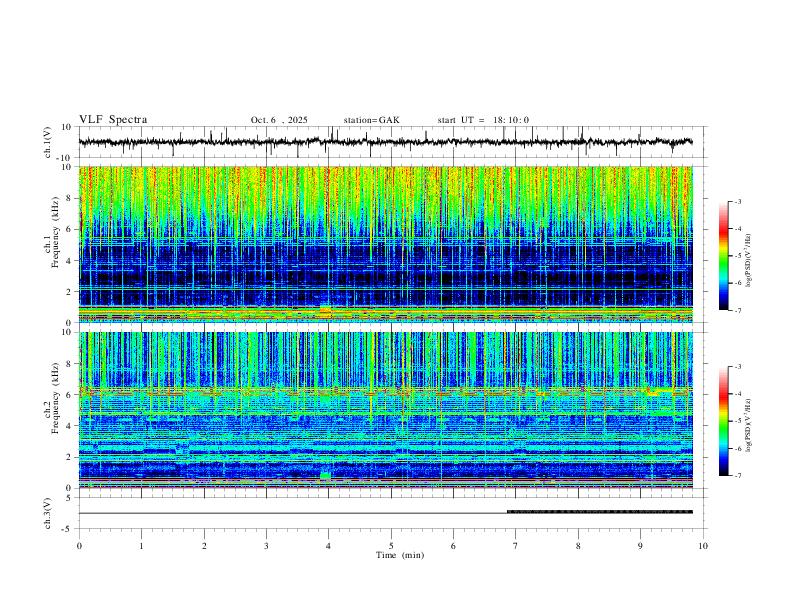Click the ch.2 color bar "-4" label
The width and height of the screenshot is (792, 612).
click(x=738, y=394)
